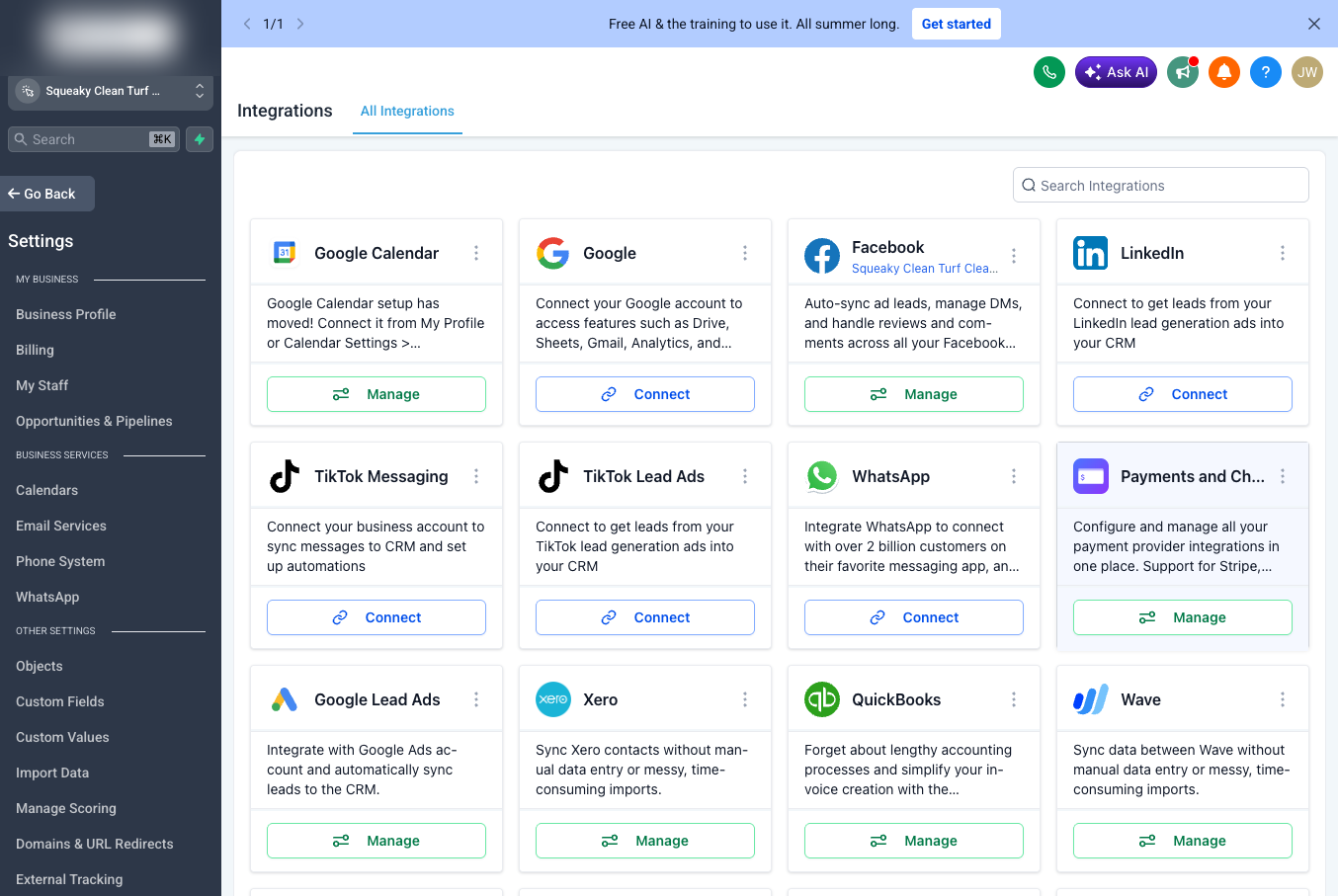This screenshot has width=1338, height=896.
Task: Open Google Lead Ads three-dot menu
Action: pyautogui.click(x=476, y=699)
